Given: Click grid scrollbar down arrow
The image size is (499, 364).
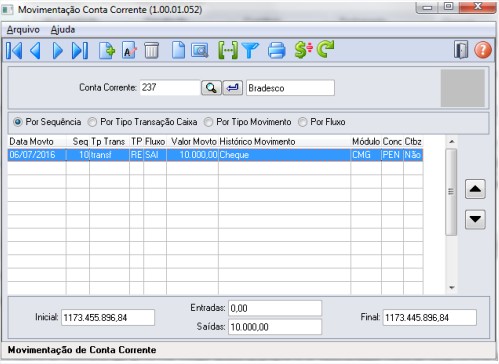Looking at the screenshot, I should tap(452, 288).
